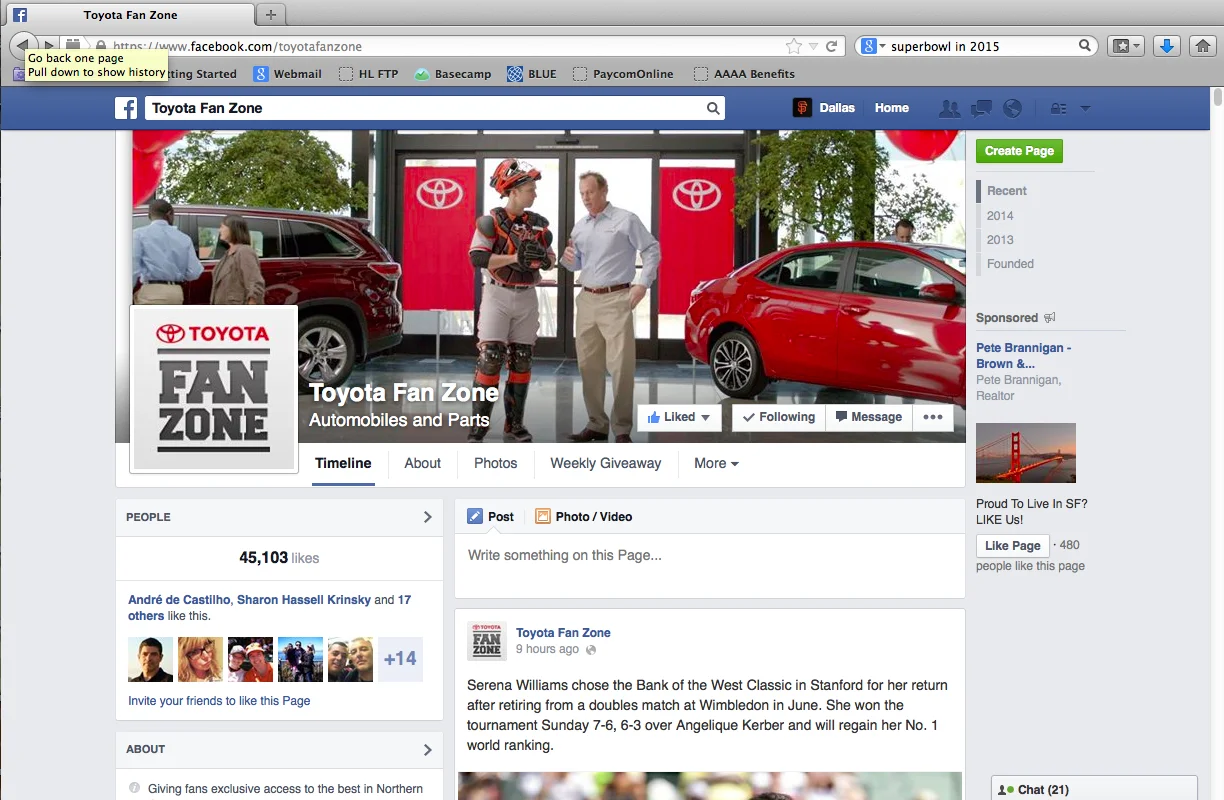Click the +14 more friends tile
Image resolution: width=1224 pixels, height=800 pixels.
pyautogui.click(x=400, y=659)
